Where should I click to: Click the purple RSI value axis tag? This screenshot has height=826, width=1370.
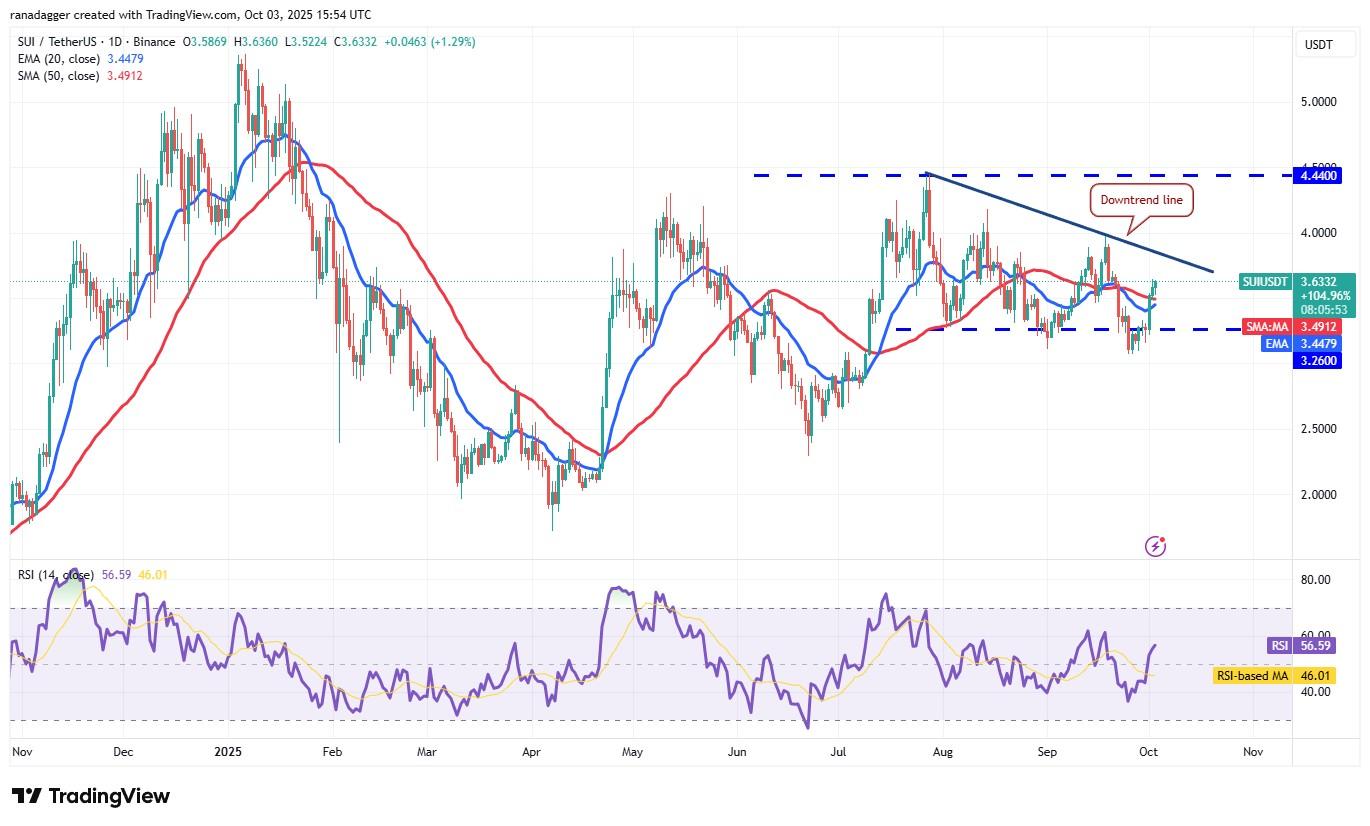1281,646
